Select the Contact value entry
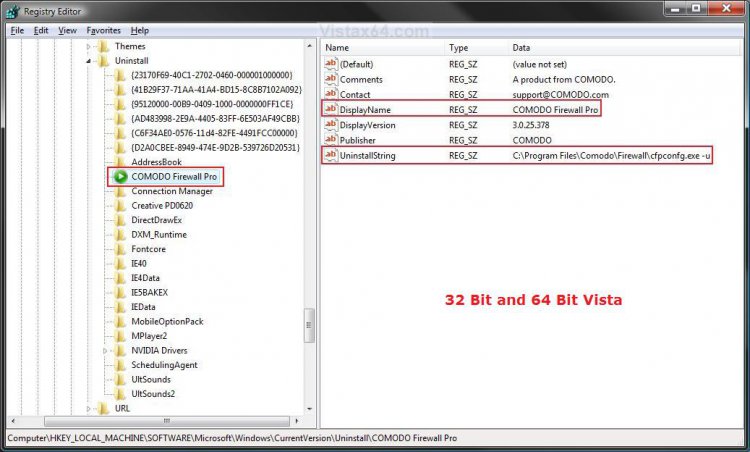 click(x=356, y=94)
